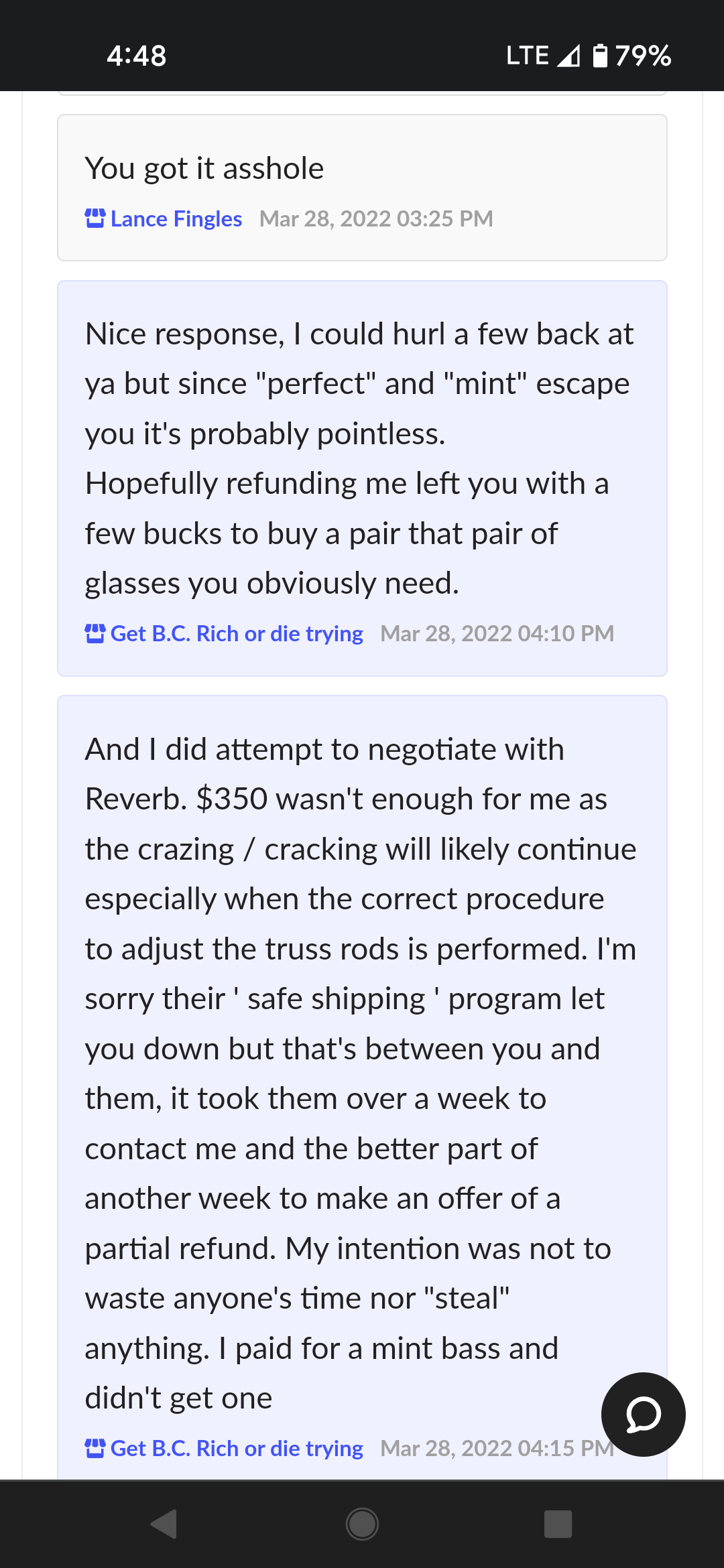Screen dimensions: 724x1568
Task: Tap the Mar 28, 2022 03:25 PM timestamp
Action: pos(376,218)
